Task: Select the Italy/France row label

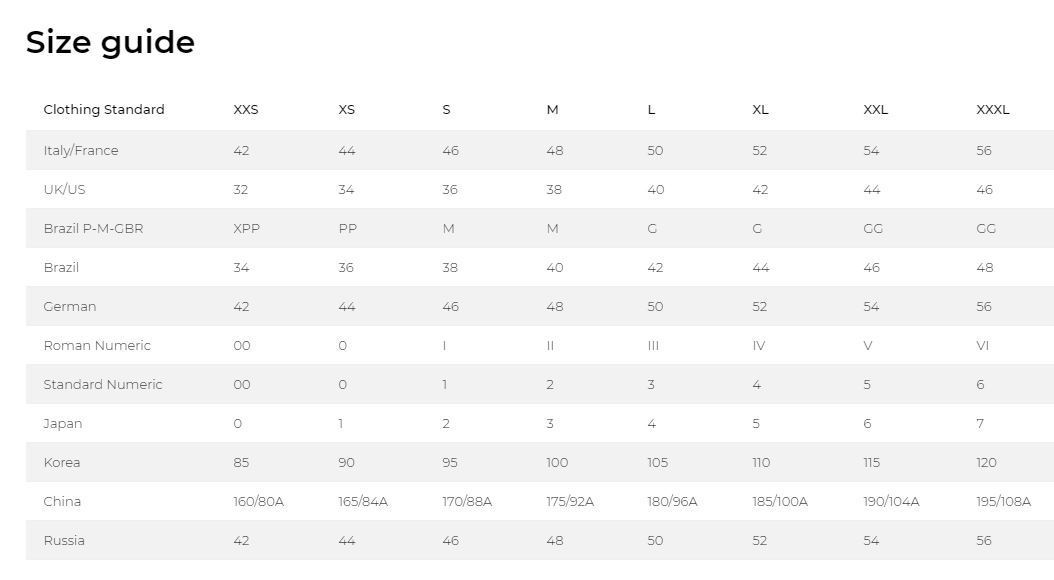Action: click(81, 151)
